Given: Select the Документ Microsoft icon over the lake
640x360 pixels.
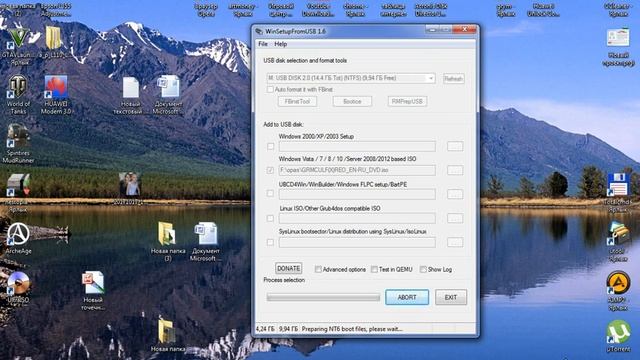Looking at the screenshot, I should (206, 233).
